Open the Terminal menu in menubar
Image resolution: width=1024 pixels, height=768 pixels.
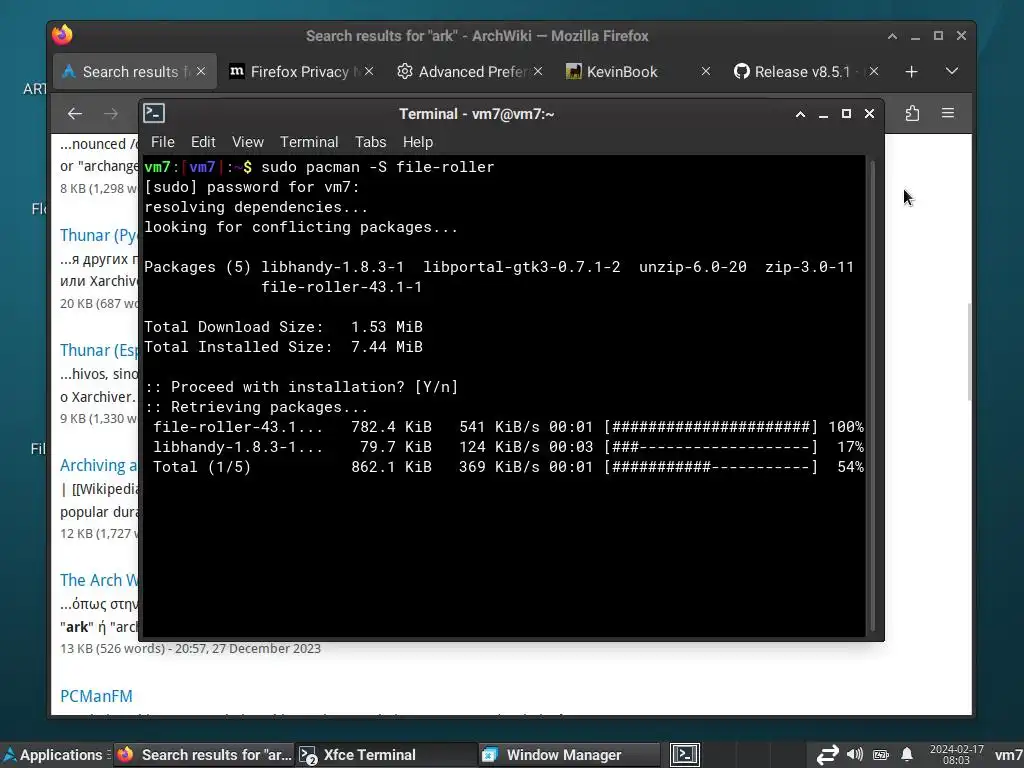click(309, 142)
